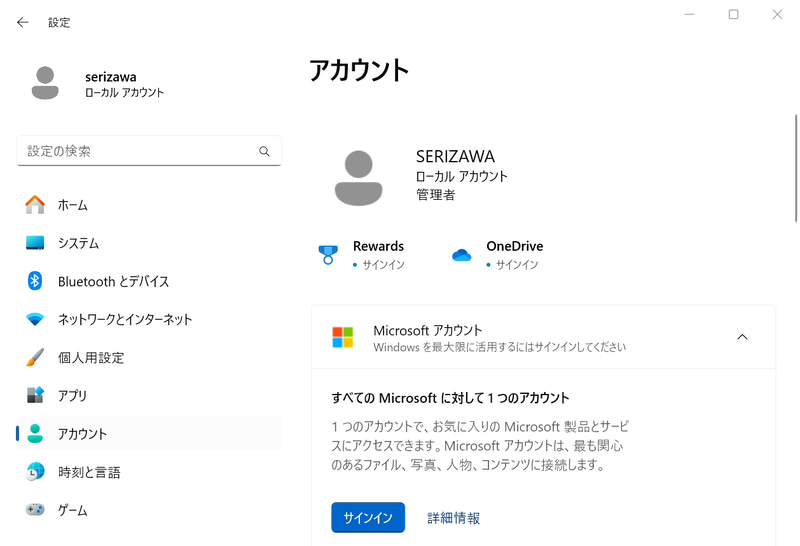Click the OneDrive label

514,246
